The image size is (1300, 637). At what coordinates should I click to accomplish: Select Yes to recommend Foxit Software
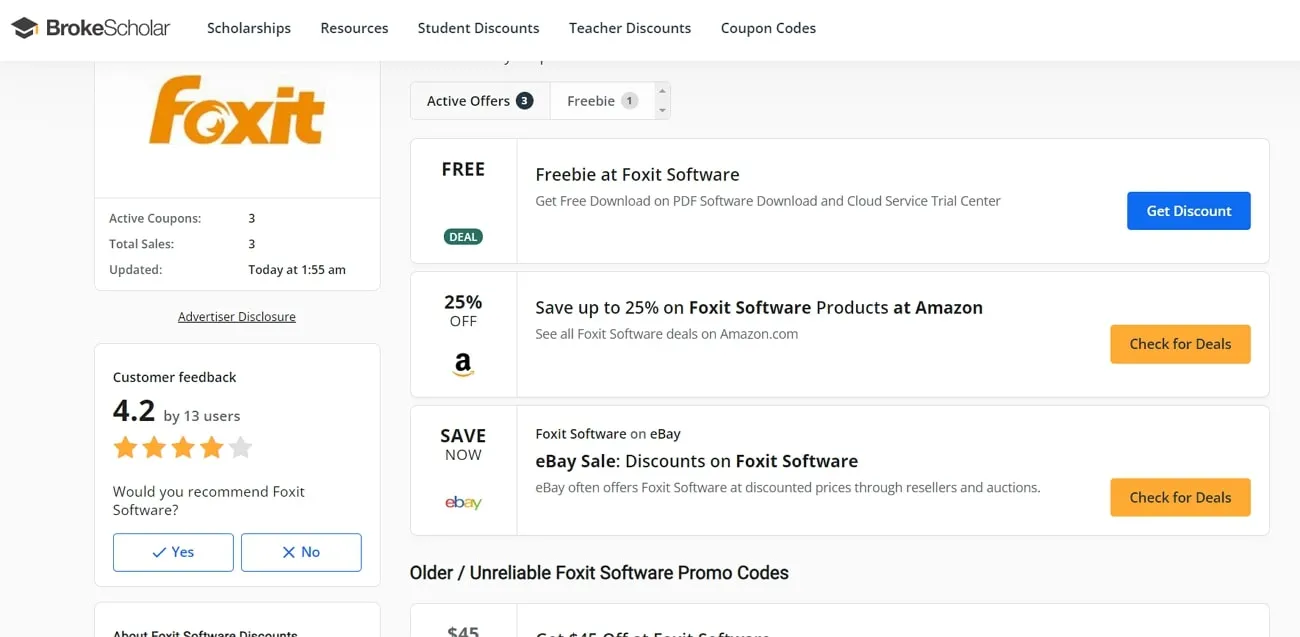(173, 552)
